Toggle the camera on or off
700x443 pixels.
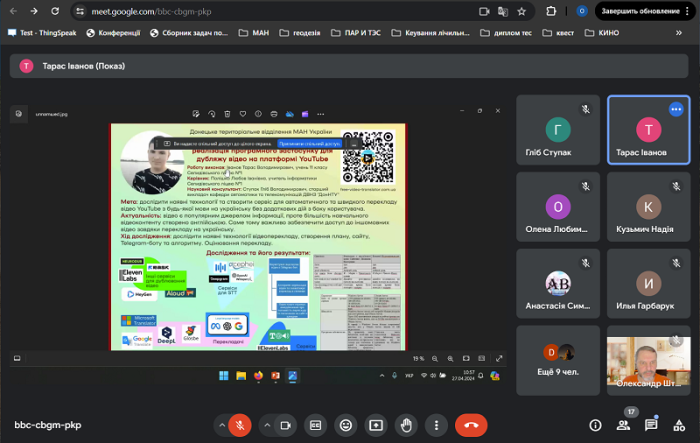[284, 424]
